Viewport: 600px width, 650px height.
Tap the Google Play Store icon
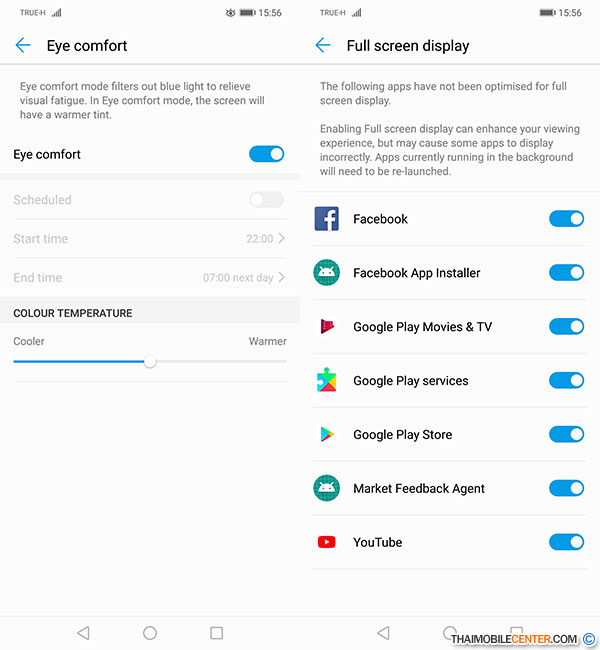pos(327,434)
